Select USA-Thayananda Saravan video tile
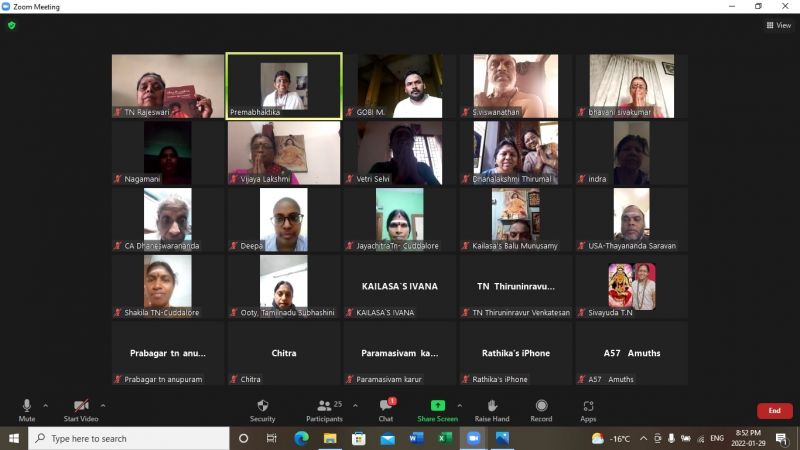 (x=632, y=220)
